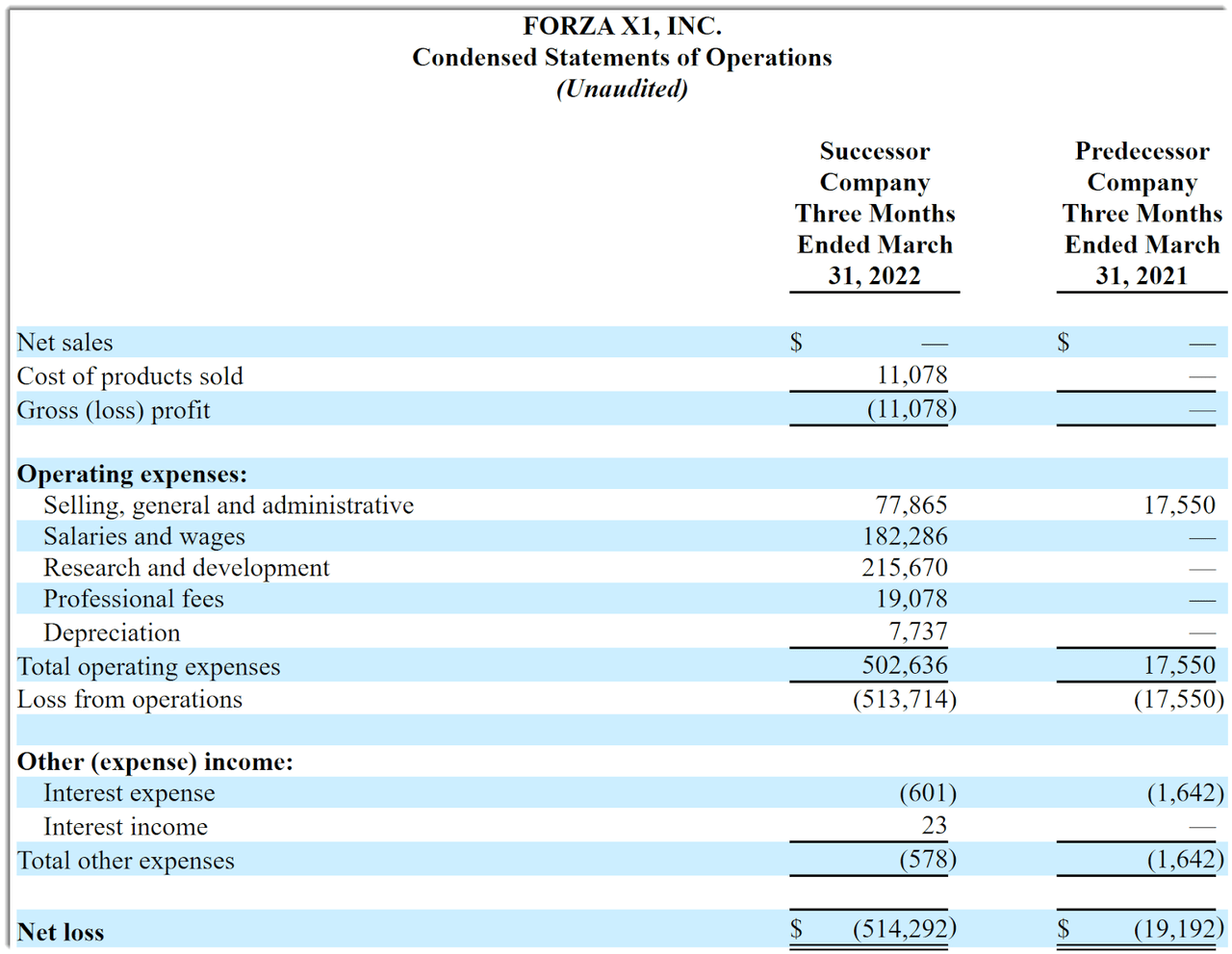Click the 'Interest income' label
1232x954 pixels.
tap(125, 827)
